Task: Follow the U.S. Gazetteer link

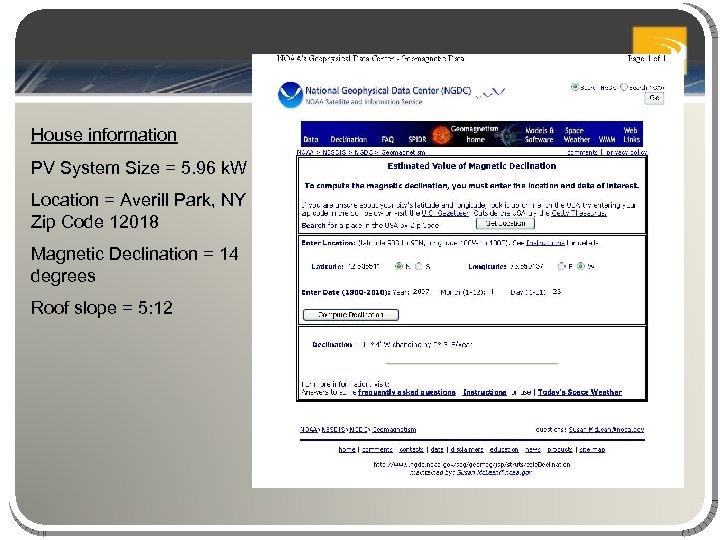Action: coord(445,213)
